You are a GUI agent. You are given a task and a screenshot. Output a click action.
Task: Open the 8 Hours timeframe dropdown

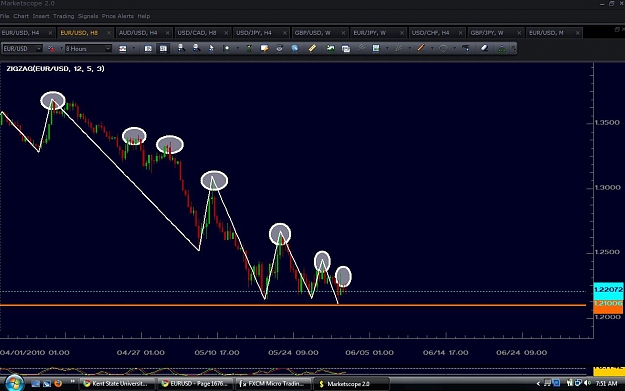[88, 49]
